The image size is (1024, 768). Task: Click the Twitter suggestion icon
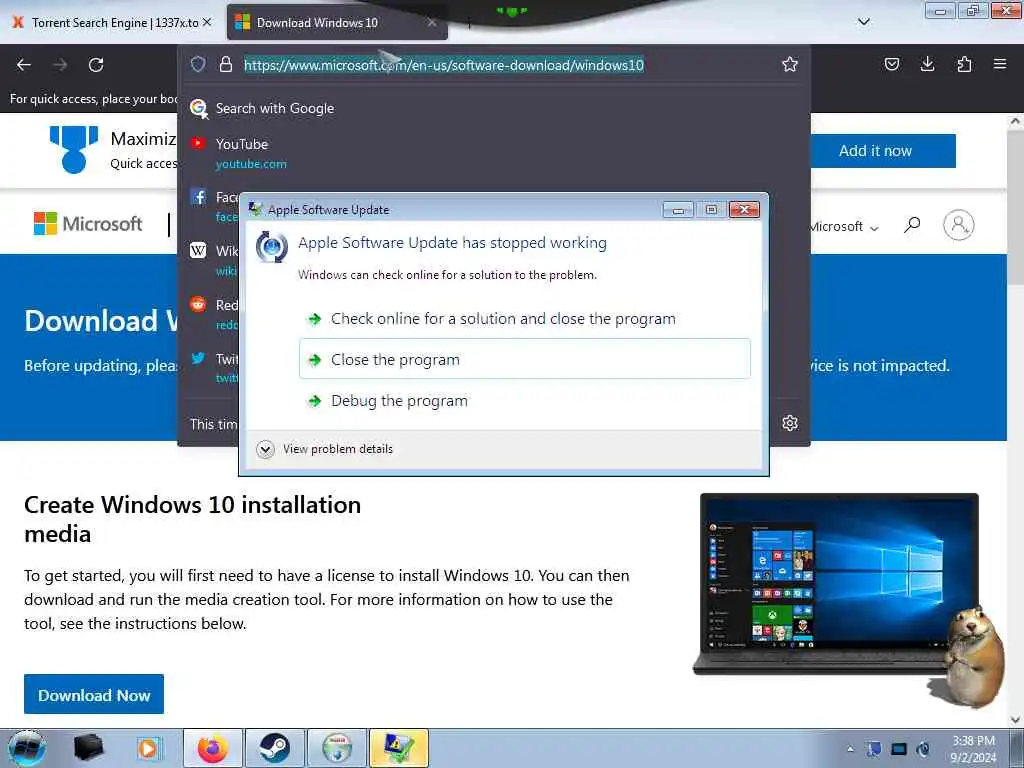click(198, 358)
